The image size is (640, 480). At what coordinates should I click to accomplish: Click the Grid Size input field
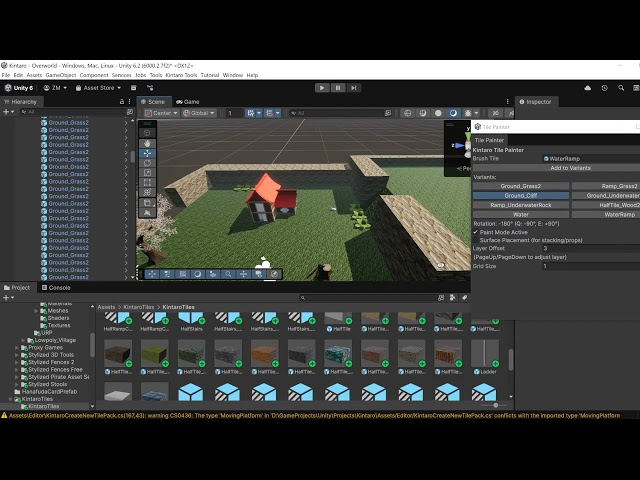pyautogui.click(x=591, y=266)
